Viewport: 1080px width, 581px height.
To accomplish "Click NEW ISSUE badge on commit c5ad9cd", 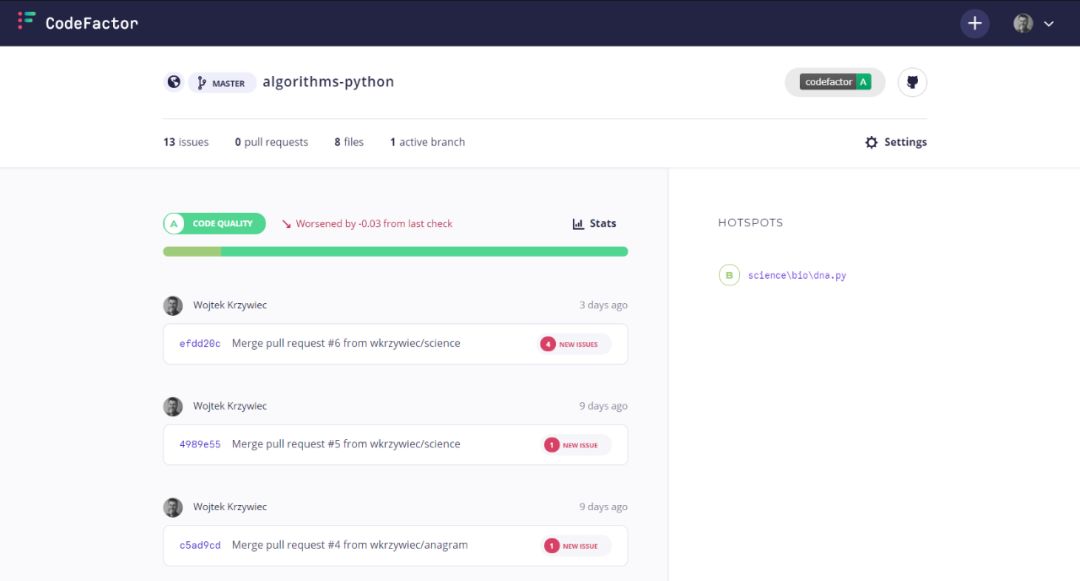I will (x=576, y=546).
